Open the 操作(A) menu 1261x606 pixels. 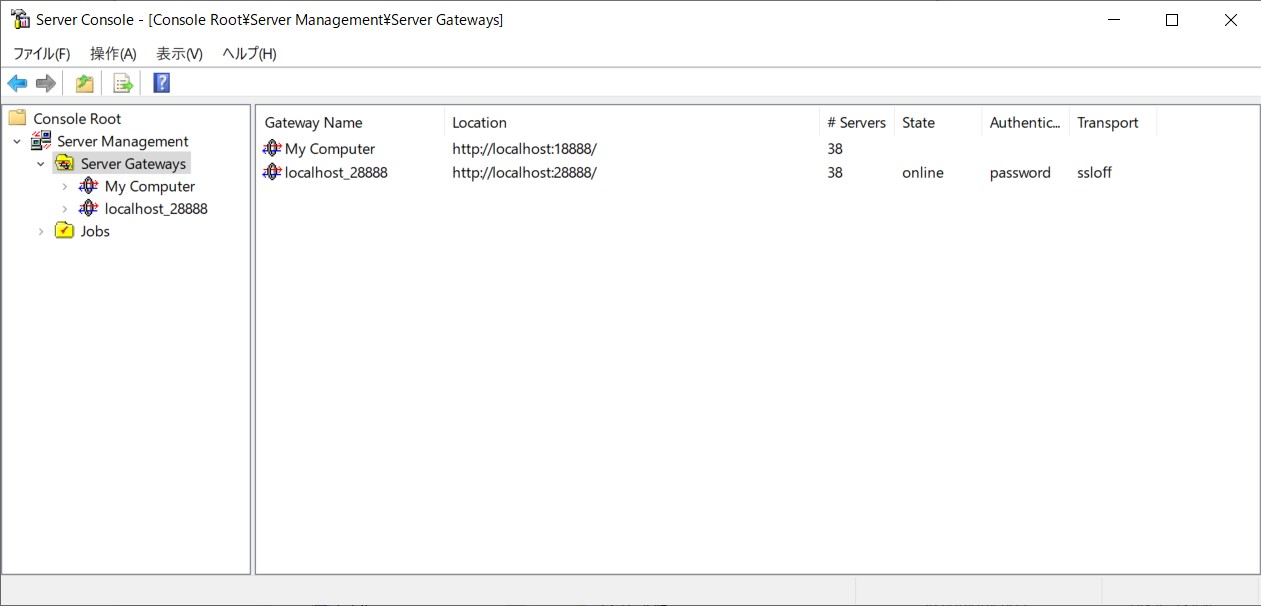click(x=113, y=54)
